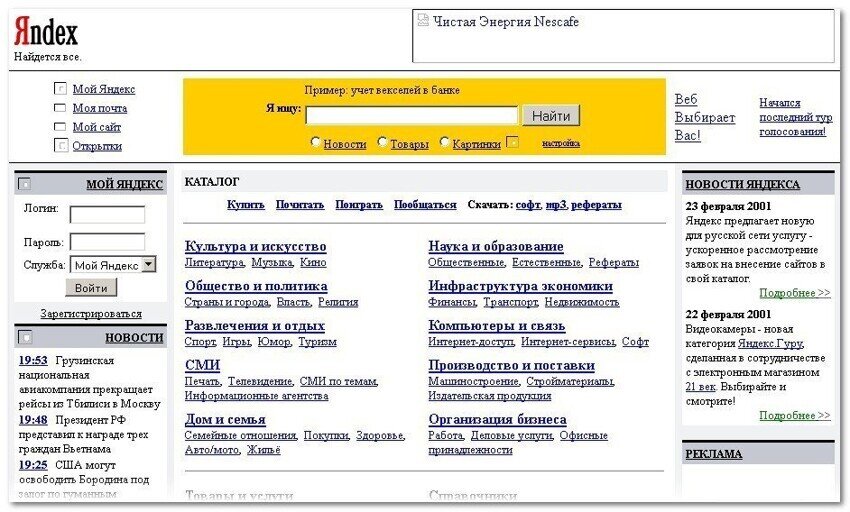
Task: Open Общество и политика category
Action: 256,286
